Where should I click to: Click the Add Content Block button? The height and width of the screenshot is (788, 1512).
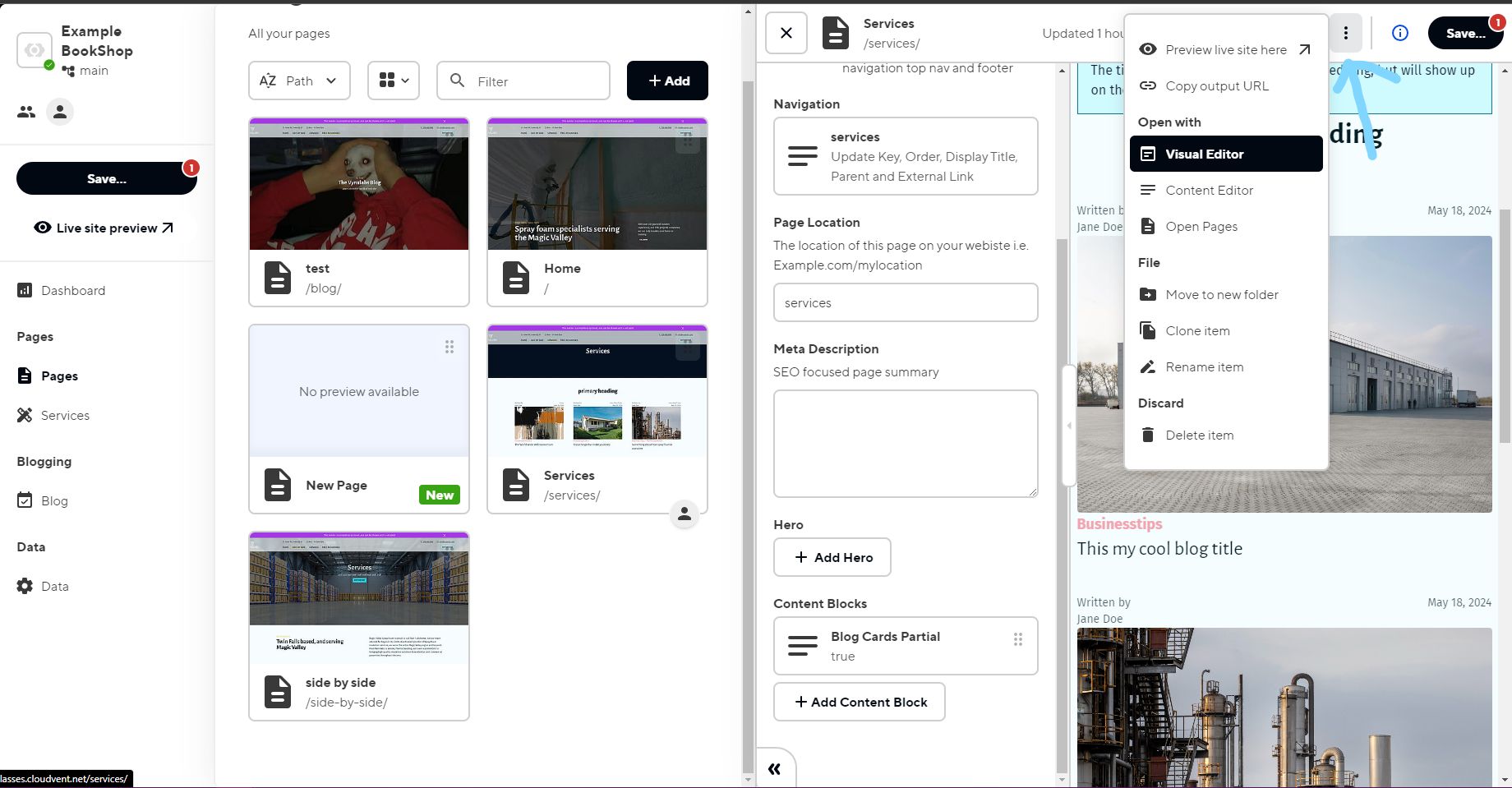click(x=859, y=702)
